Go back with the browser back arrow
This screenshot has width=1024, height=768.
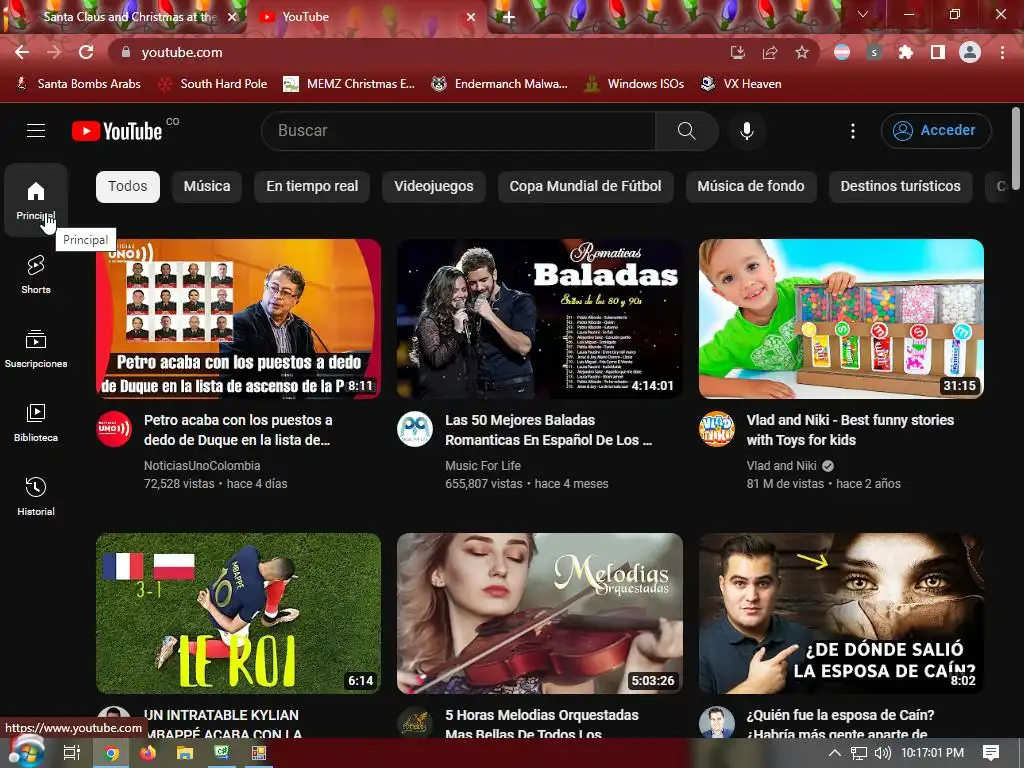[22, 52]
